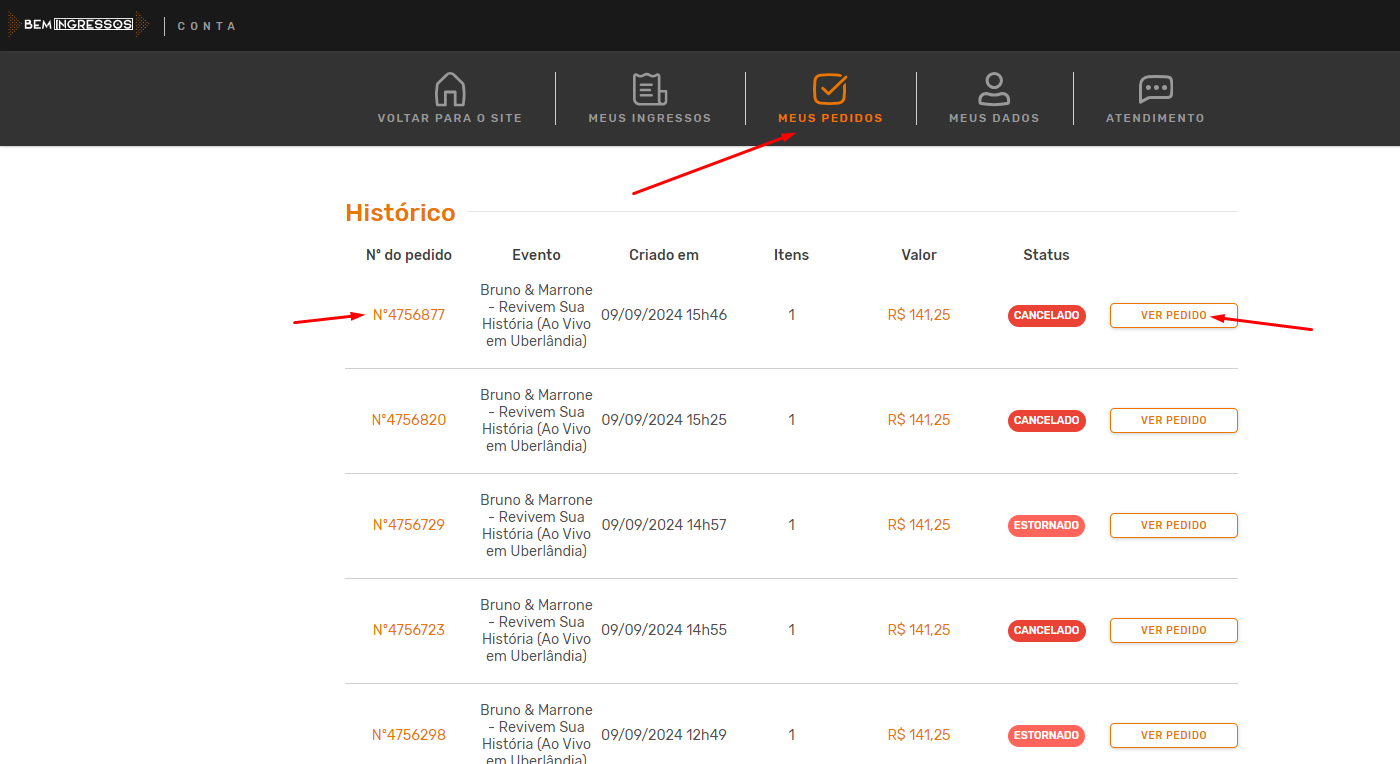Viewport: 1400px width, 764px height.
Task: Click the date 09/09/2024 15h25
Action: tap(664, 420)
